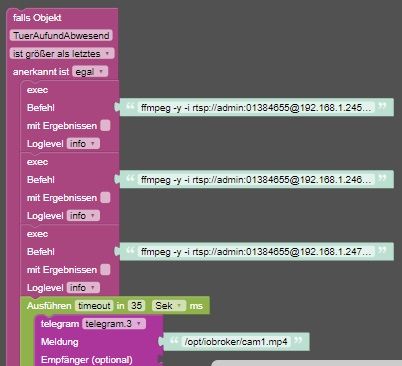
Task: Click the 'Empfänger (optional)' label
Action: tap(87, 360)
